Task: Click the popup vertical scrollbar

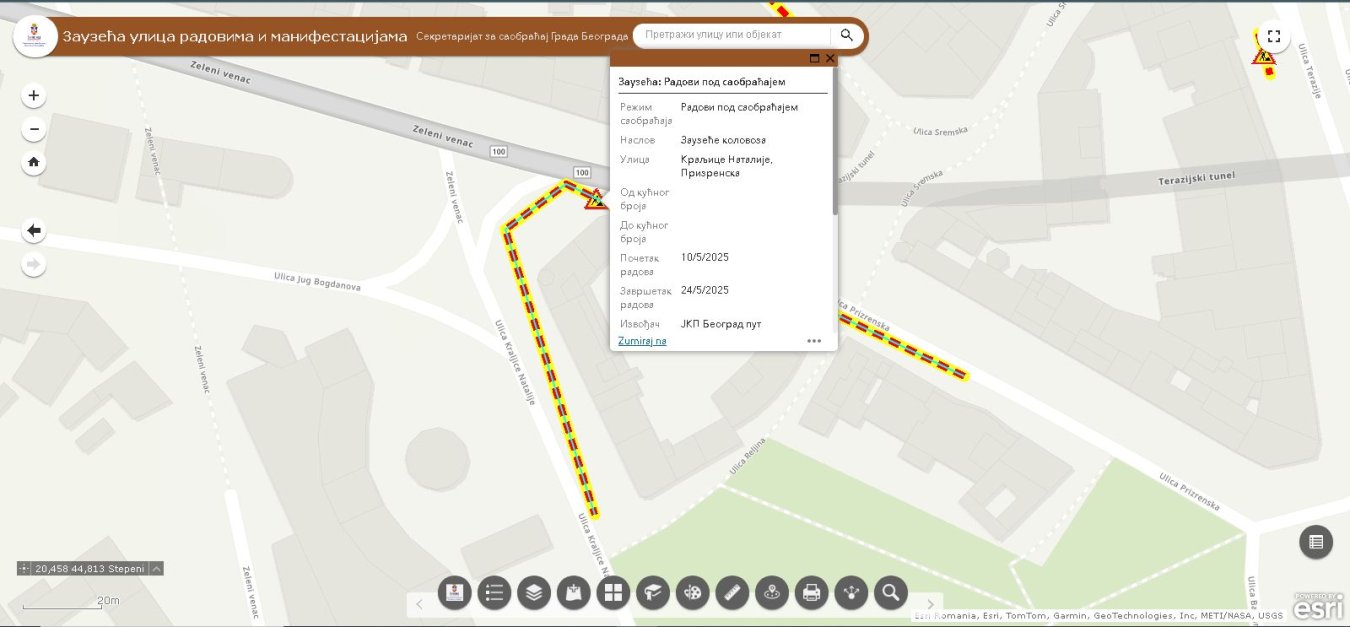Action: [x=835, y=142]
